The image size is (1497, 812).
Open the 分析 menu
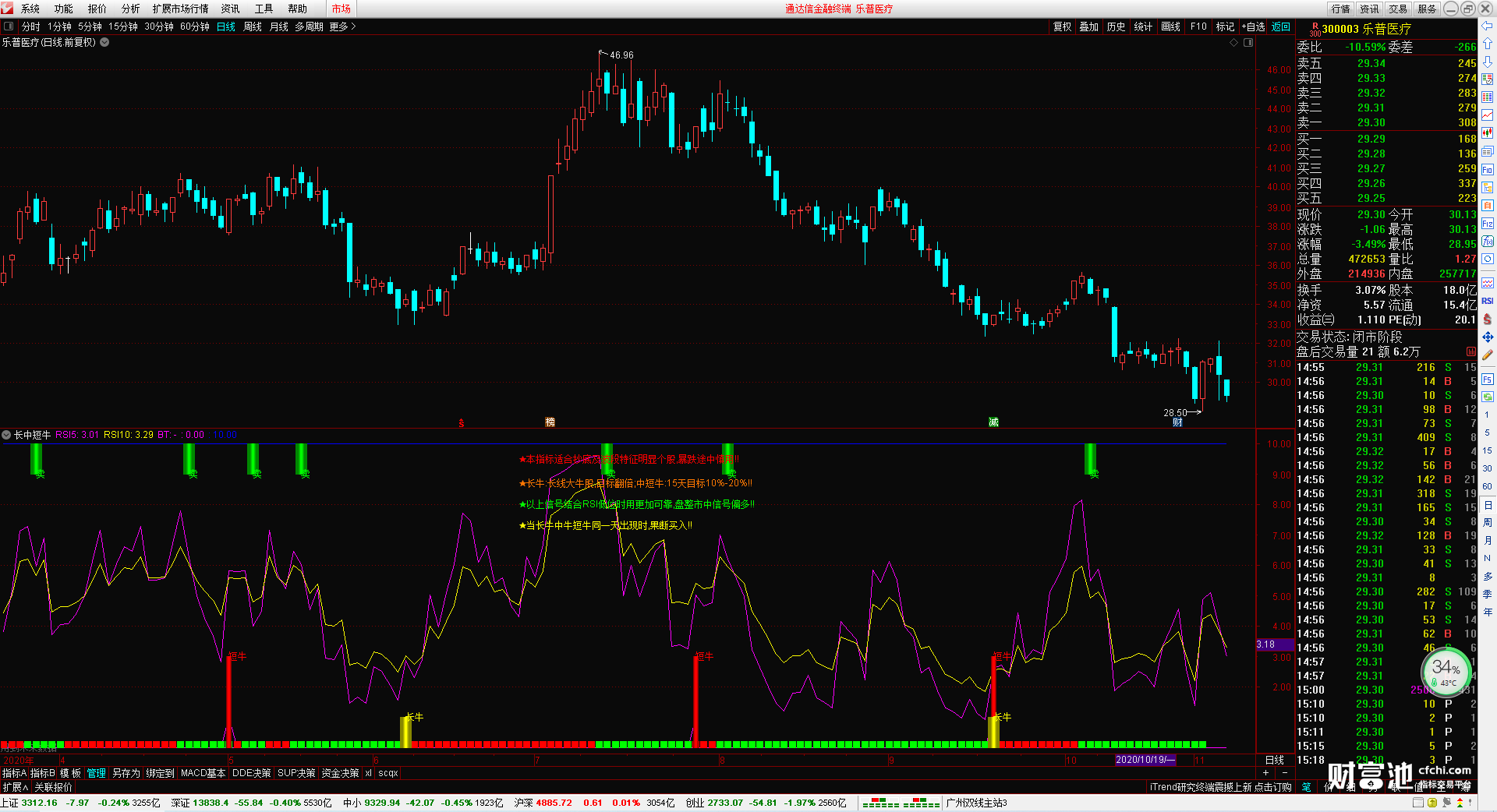point(131,9)
